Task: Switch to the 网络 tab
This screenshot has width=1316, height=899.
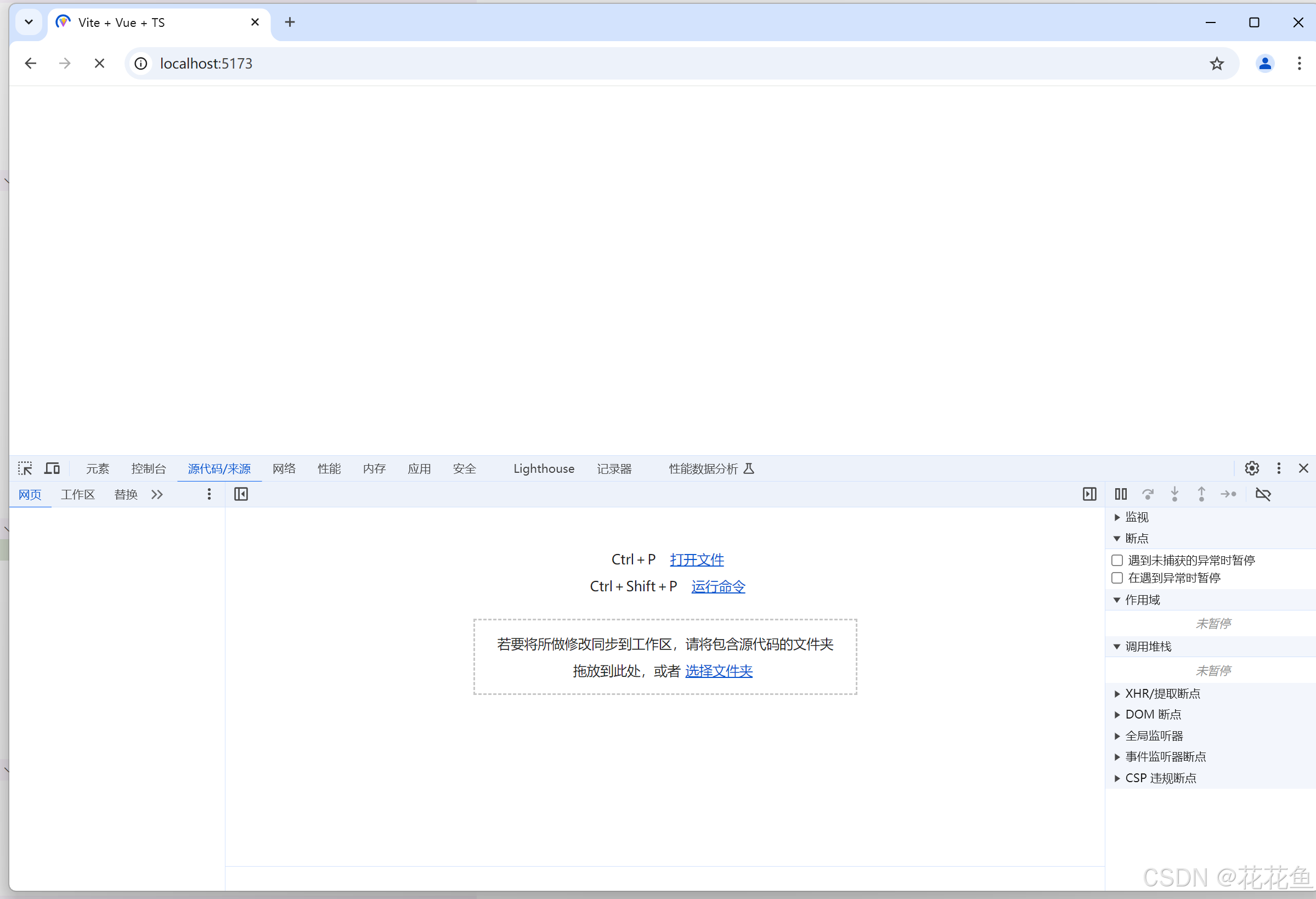Action: [284, 469]
